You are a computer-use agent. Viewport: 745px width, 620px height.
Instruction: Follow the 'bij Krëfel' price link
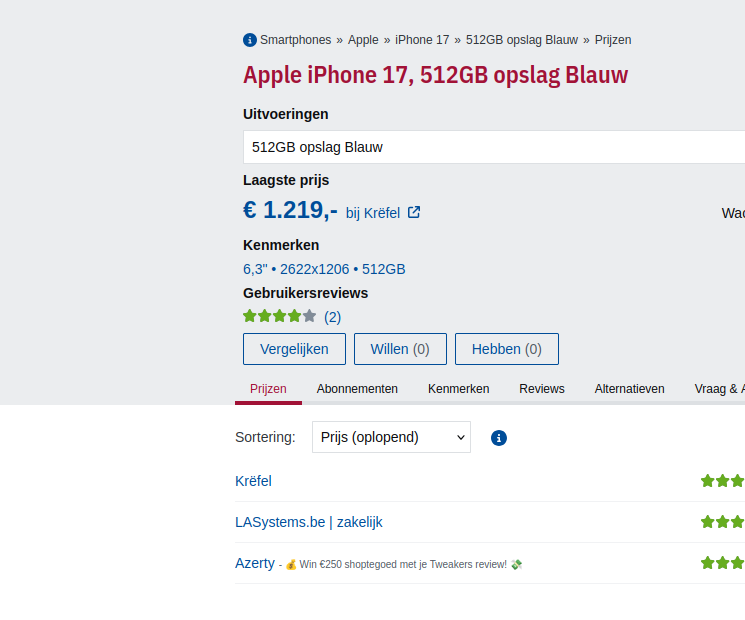[373, 213]
